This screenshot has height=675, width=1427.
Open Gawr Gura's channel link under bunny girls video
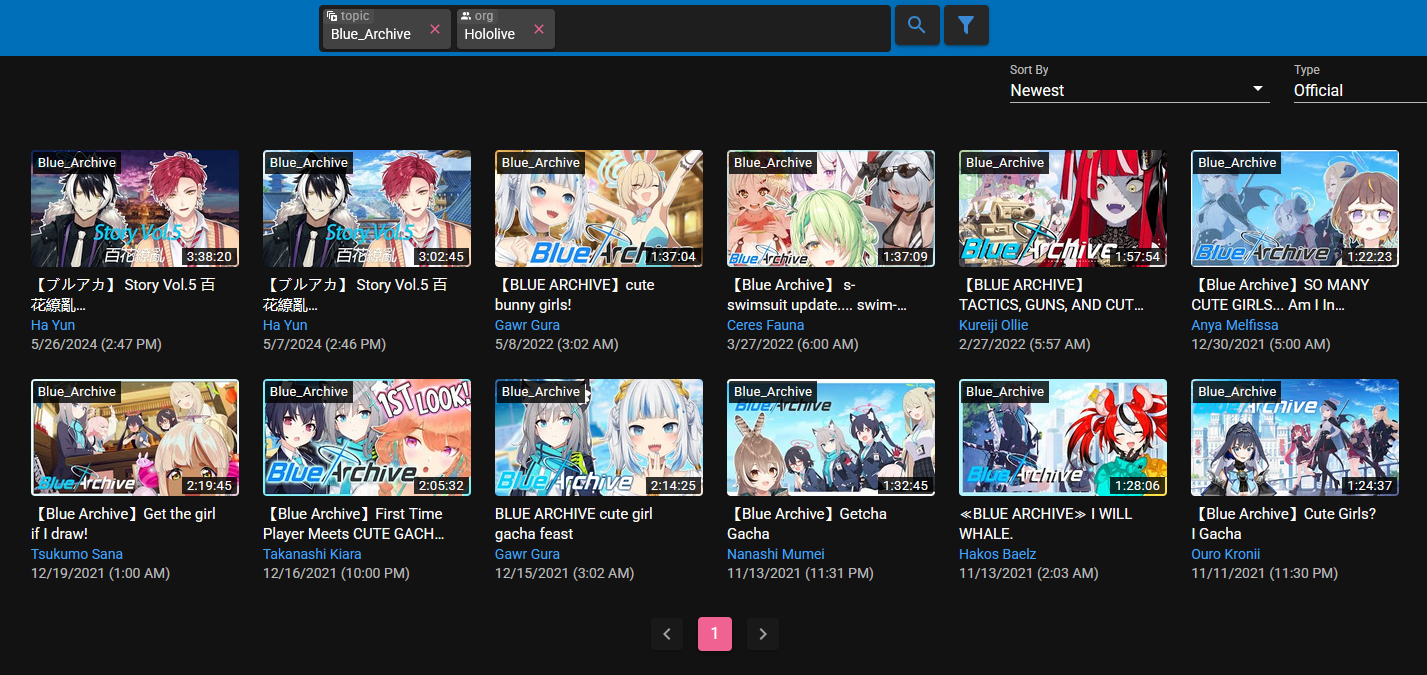527,325
